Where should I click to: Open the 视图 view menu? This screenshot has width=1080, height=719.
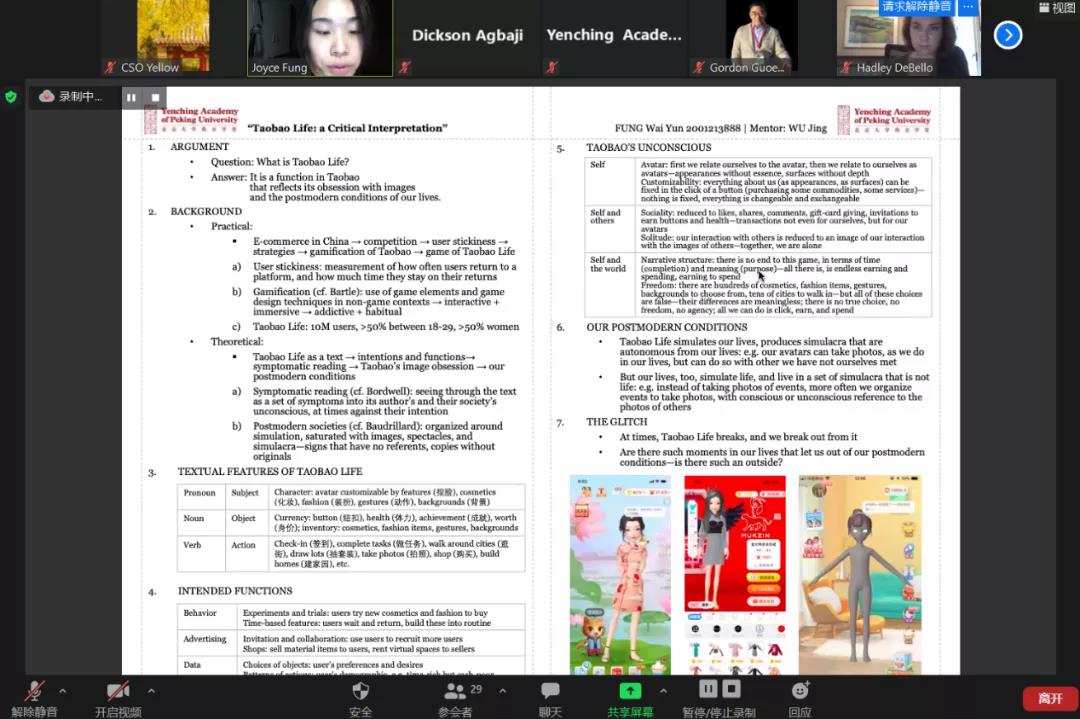coord(1056,8)
